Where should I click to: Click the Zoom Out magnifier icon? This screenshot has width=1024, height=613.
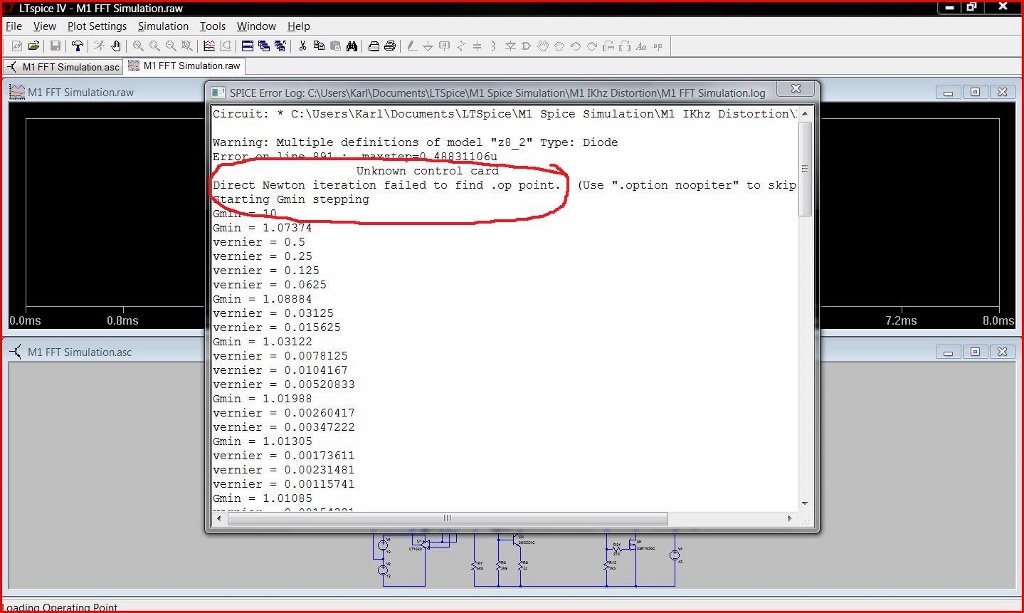171,46
